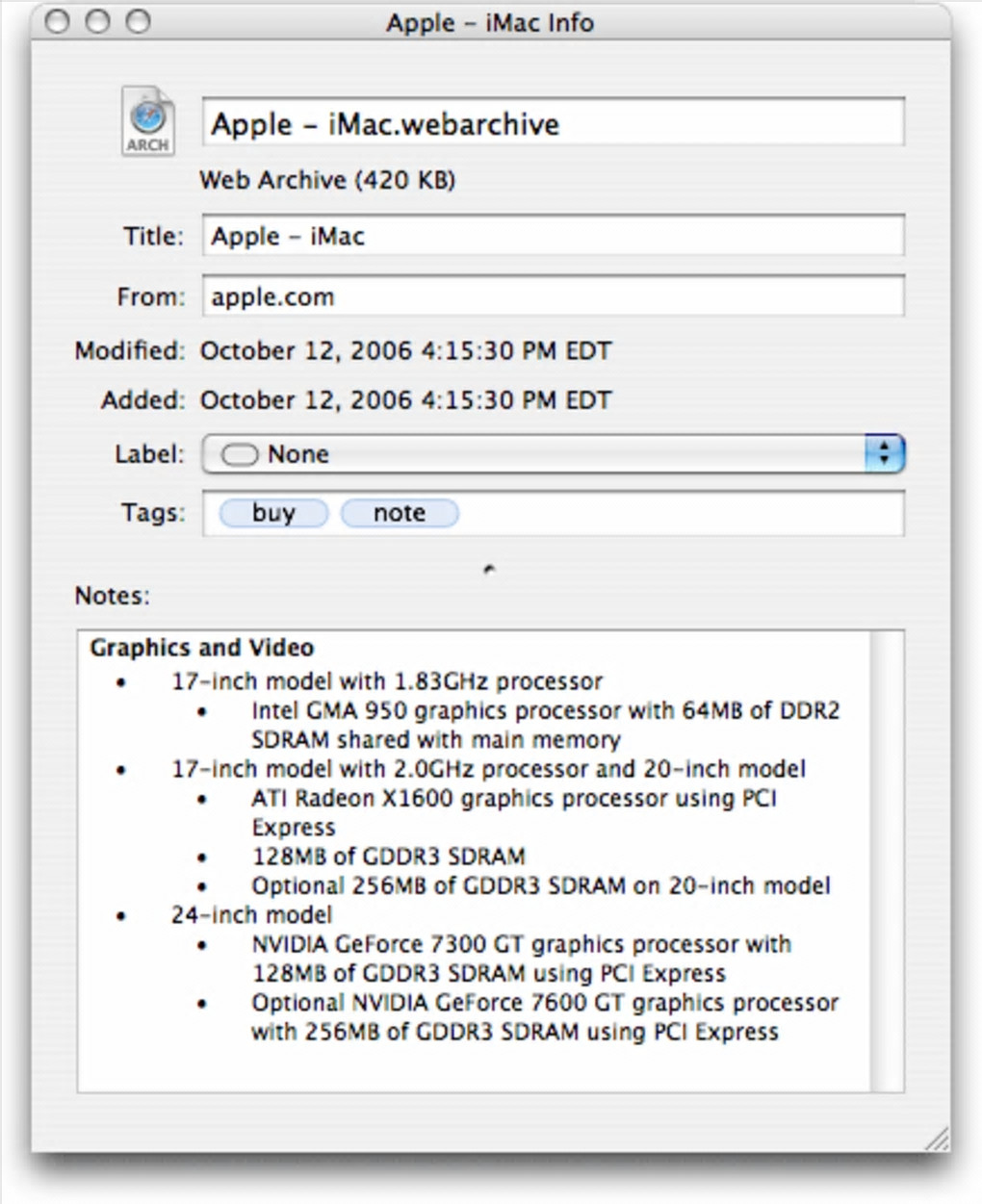Select the "buy" tag
The height and width of the screenshot is (1204, 982).
click(273, 513)
